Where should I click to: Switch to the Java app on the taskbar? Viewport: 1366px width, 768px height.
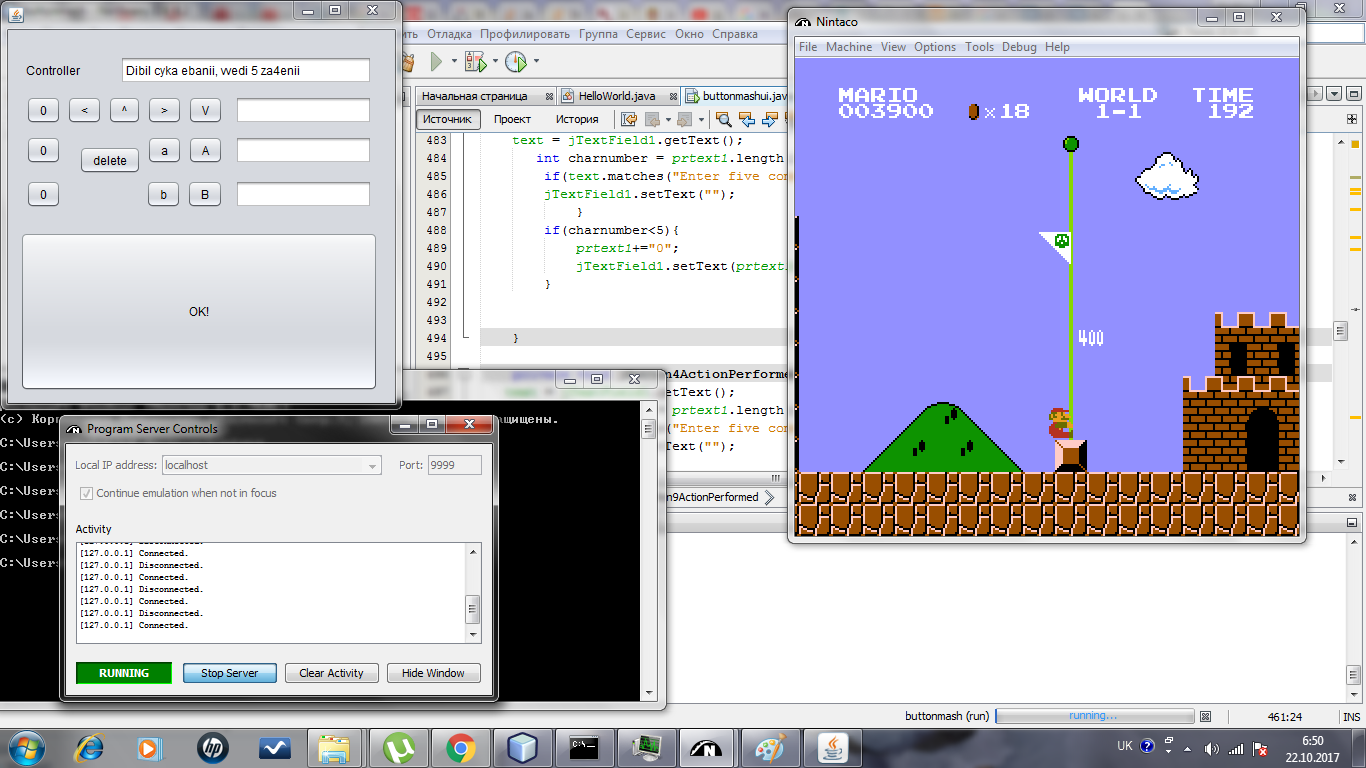point(832,747)
